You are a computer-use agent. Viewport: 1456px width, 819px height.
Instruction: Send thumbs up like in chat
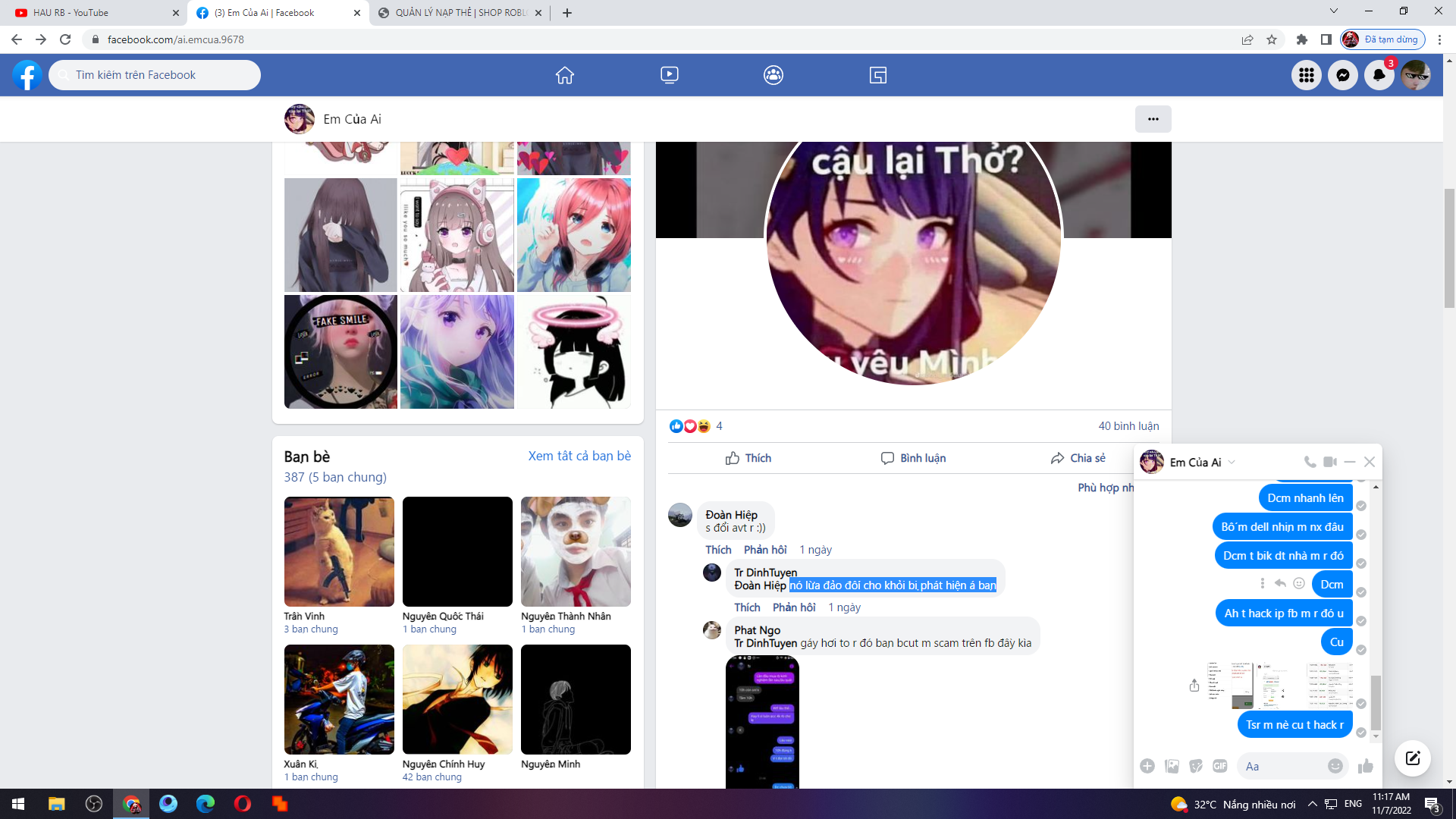click(1366, 766)
